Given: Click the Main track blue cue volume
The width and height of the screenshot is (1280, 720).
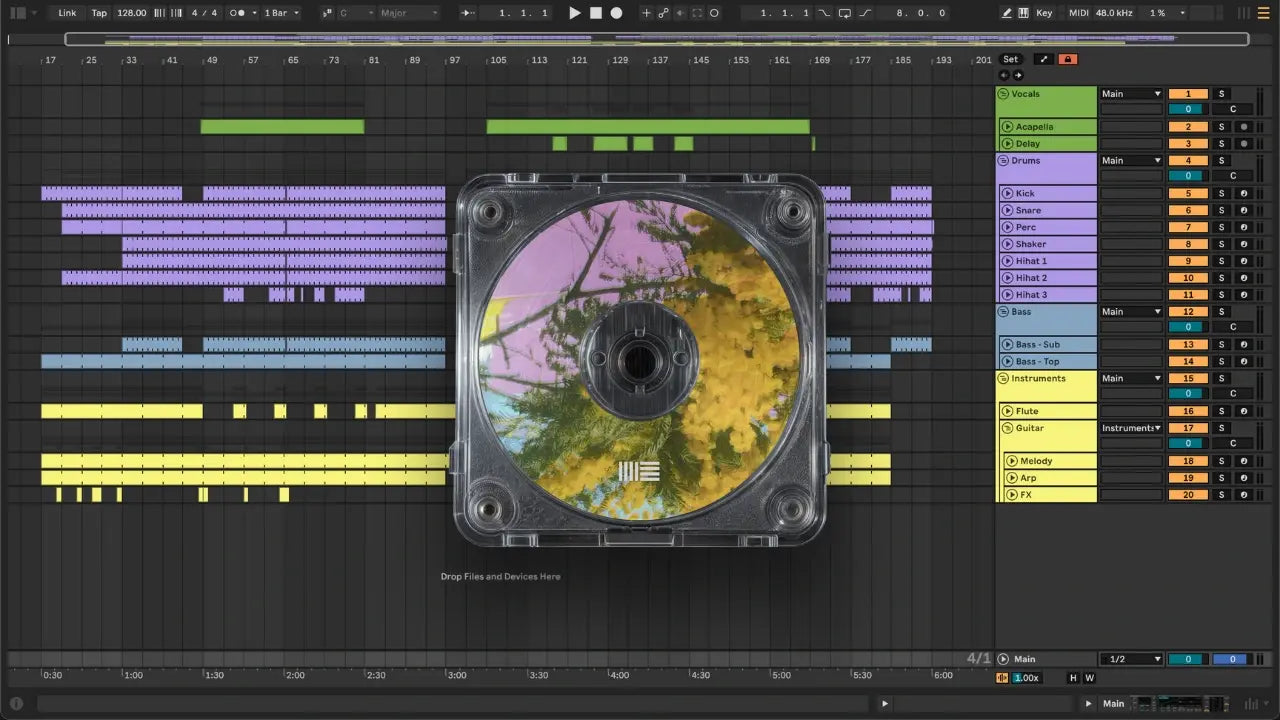Looking at the screenshot, I should pos(1231,659).
